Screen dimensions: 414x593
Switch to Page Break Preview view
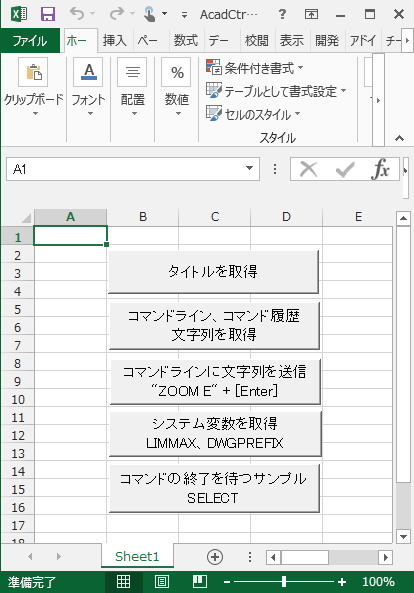pos(200,582)
